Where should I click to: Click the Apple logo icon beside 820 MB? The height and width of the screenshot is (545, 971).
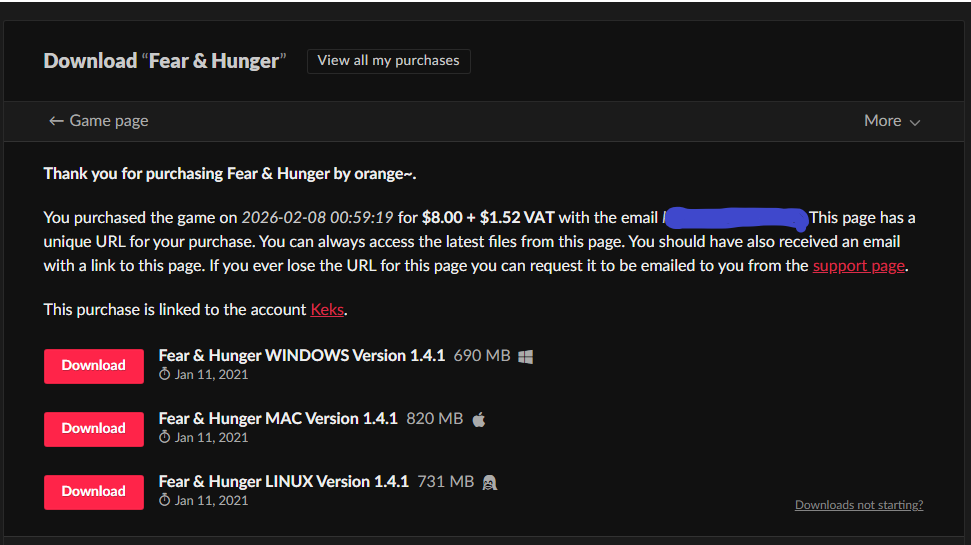click(x=479, y=420)
